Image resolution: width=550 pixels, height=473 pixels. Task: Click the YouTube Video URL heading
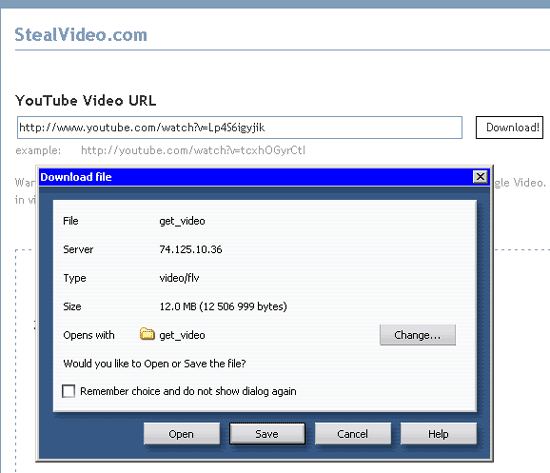86,101
